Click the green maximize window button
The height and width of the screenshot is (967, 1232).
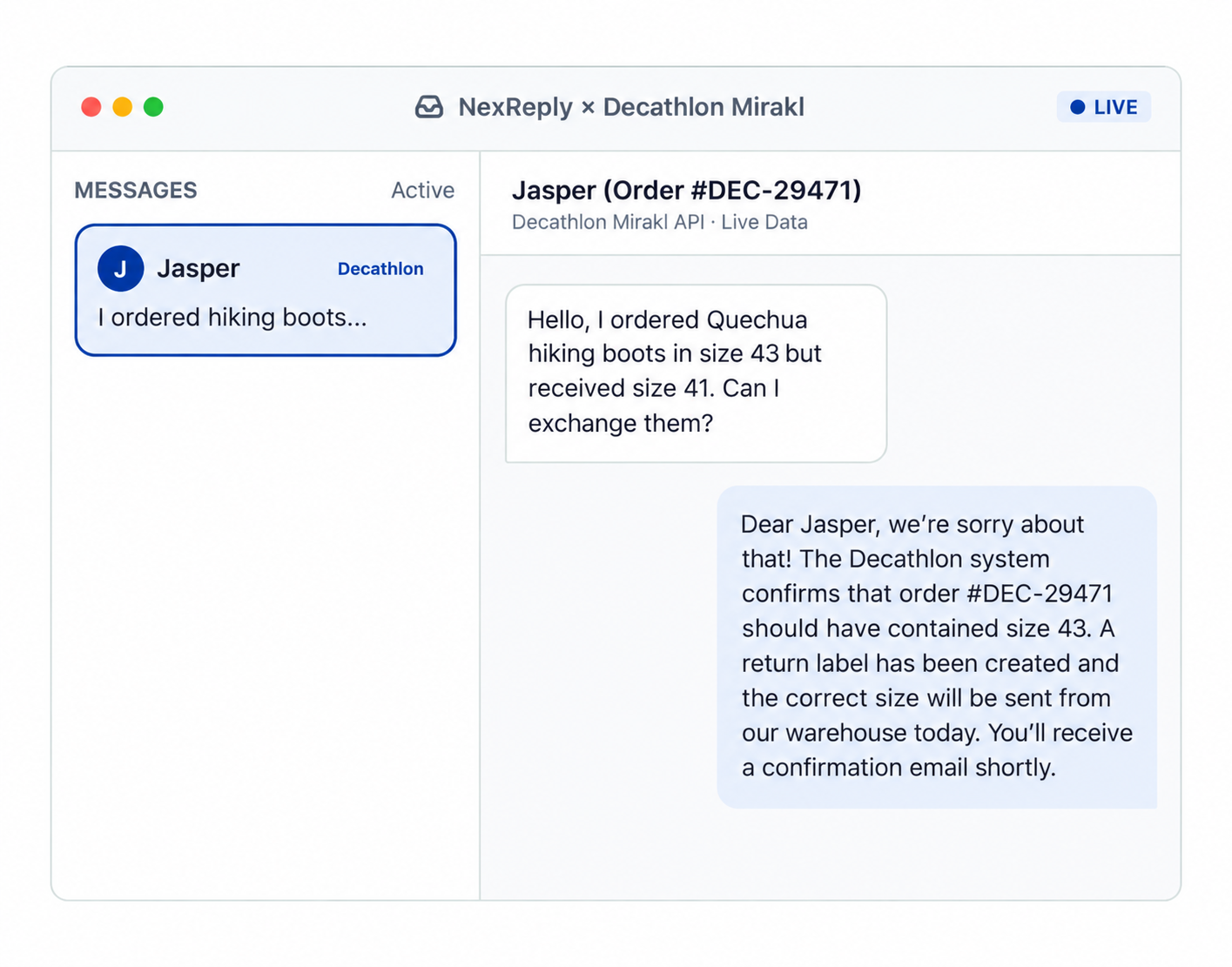pyautogui.click(x=153, y=107)
